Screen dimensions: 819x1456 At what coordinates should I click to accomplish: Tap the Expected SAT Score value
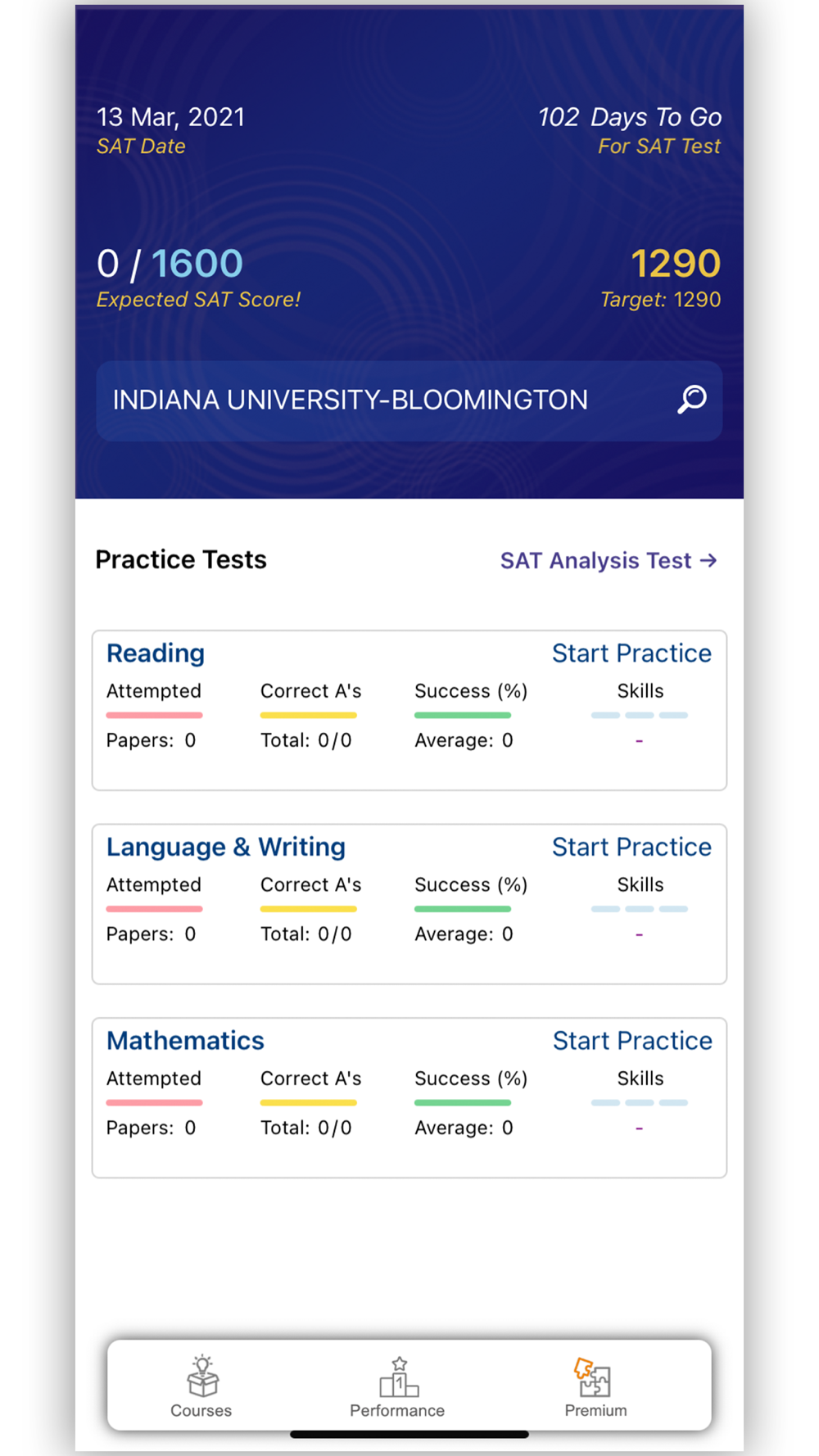170,264
